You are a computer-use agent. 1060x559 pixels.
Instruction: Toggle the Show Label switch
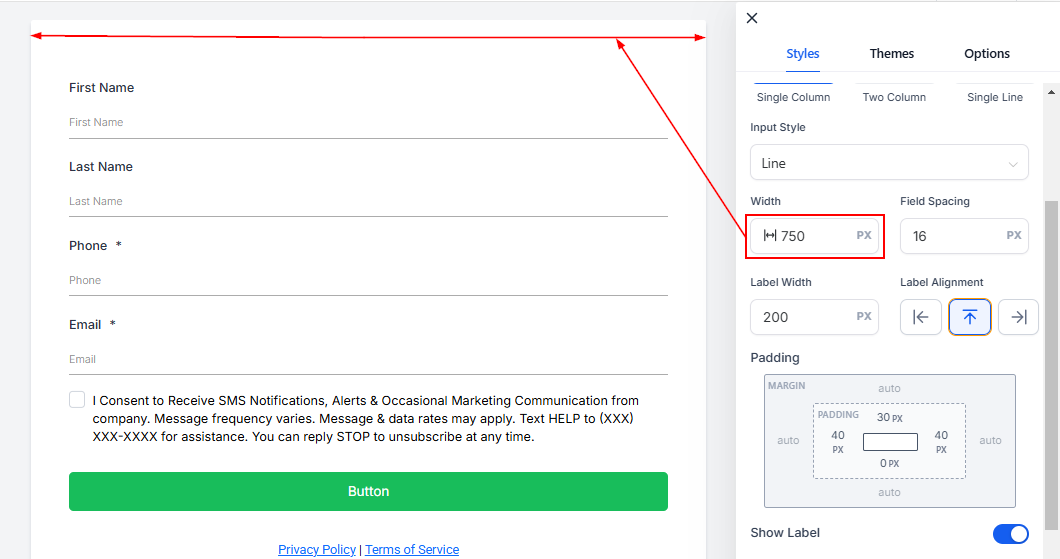[1010, 534]
